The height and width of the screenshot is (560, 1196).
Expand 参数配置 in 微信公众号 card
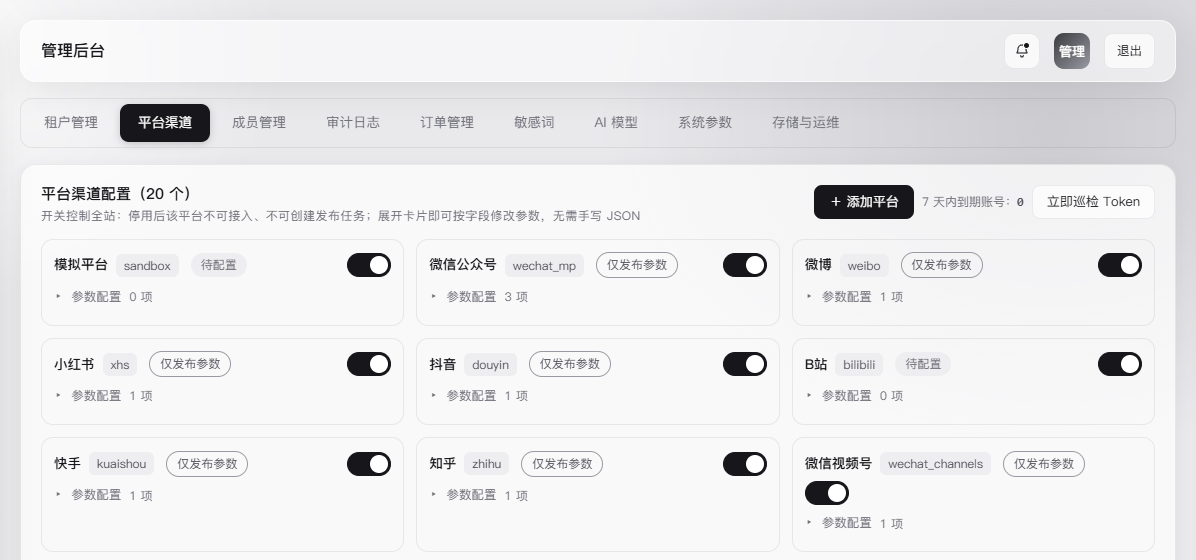coord(479,297)
